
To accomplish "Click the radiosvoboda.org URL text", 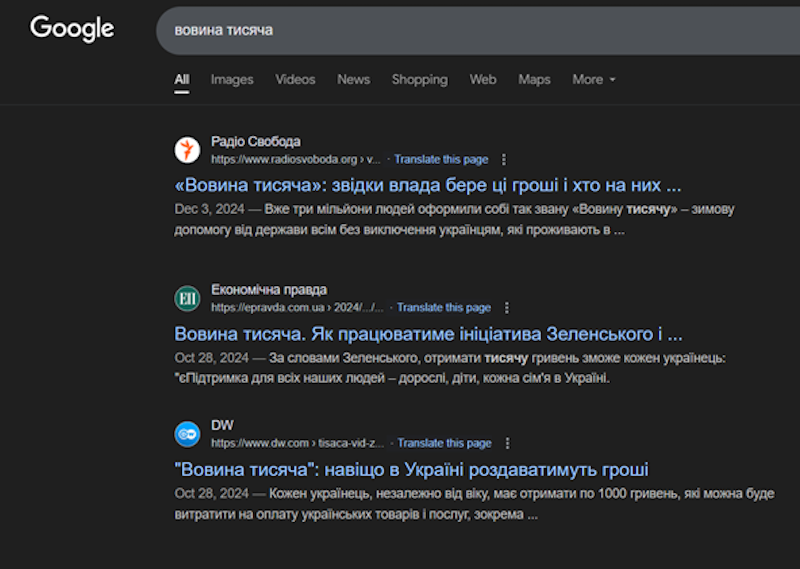I will [x=296, y=160].
